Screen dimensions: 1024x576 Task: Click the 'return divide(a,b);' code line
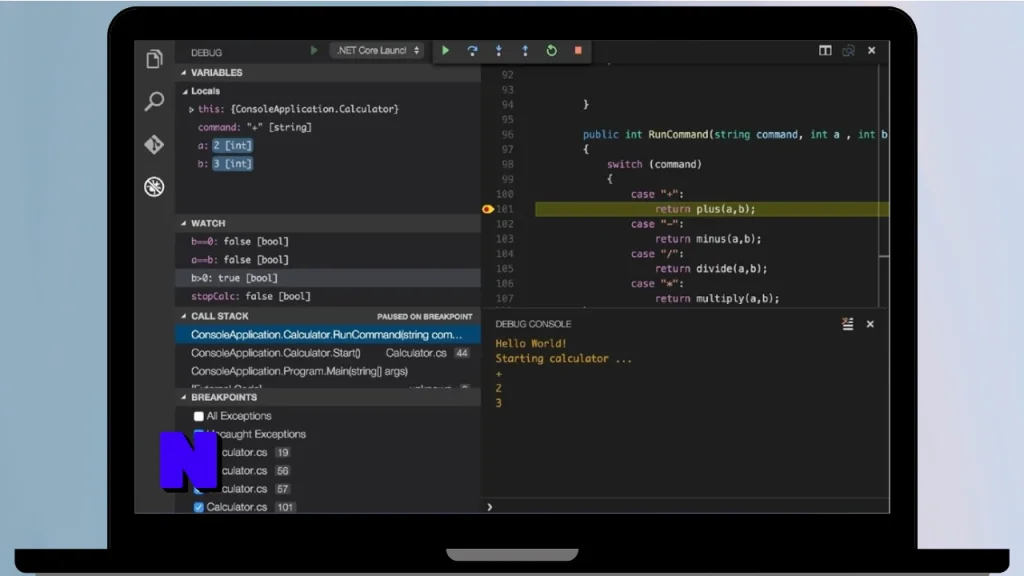pyautogui.click(x=711, y=268)
